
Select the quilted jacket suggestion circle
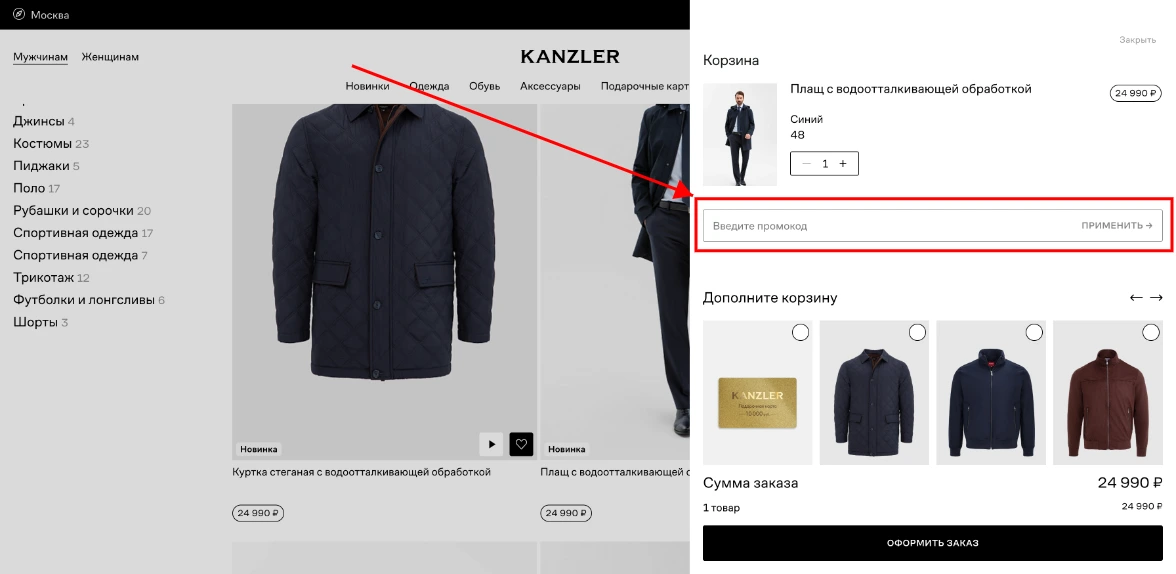[x=917, y=332]
